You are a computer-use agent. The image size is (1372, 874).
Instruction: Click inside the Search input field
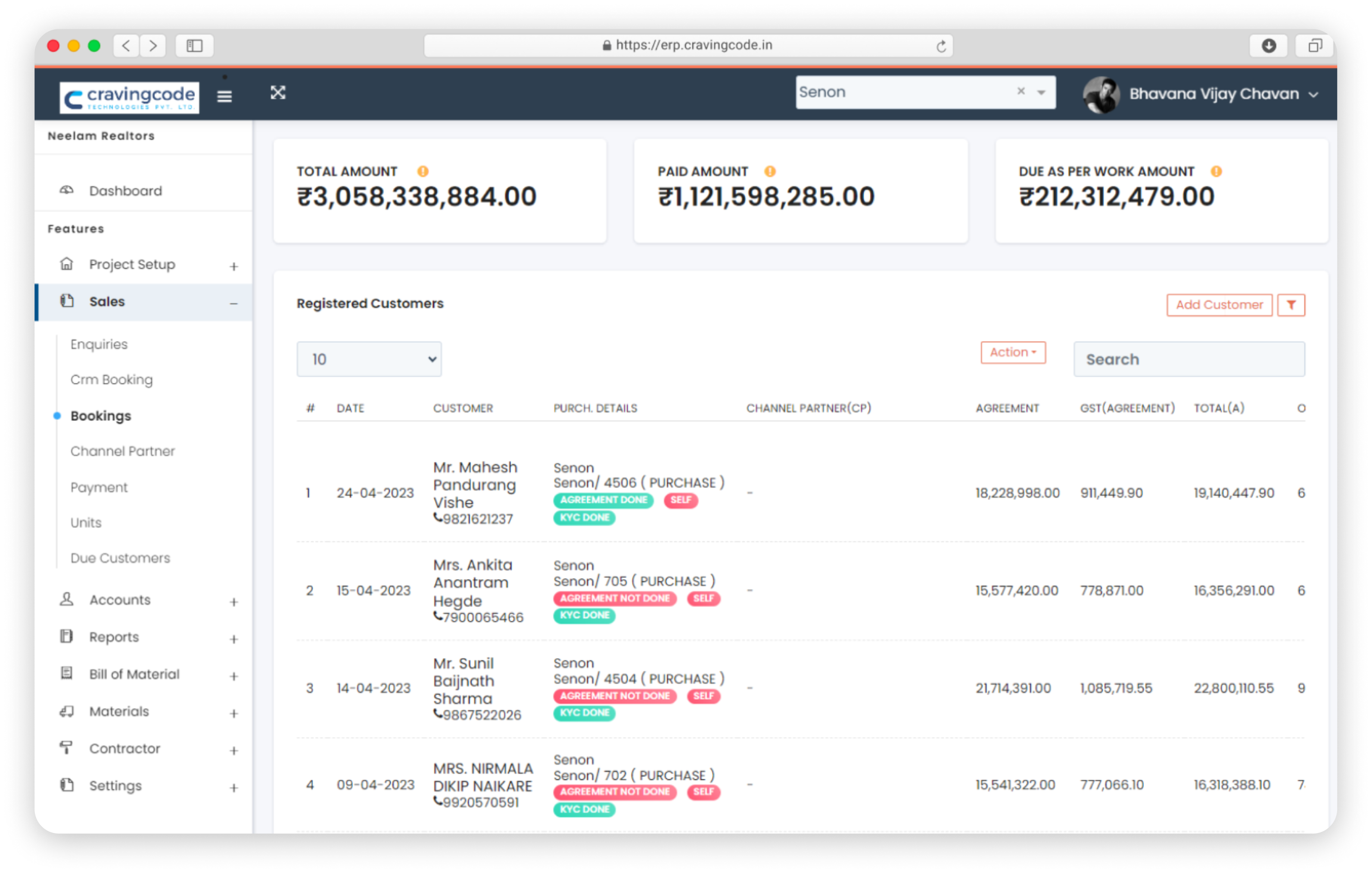[x=1188, y=359]
